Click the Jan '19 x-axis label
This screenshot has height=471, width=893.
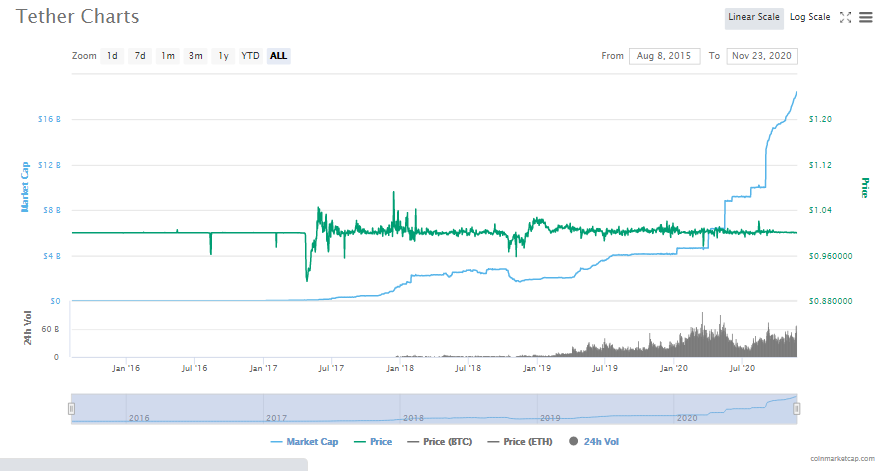tap(537, 368)
